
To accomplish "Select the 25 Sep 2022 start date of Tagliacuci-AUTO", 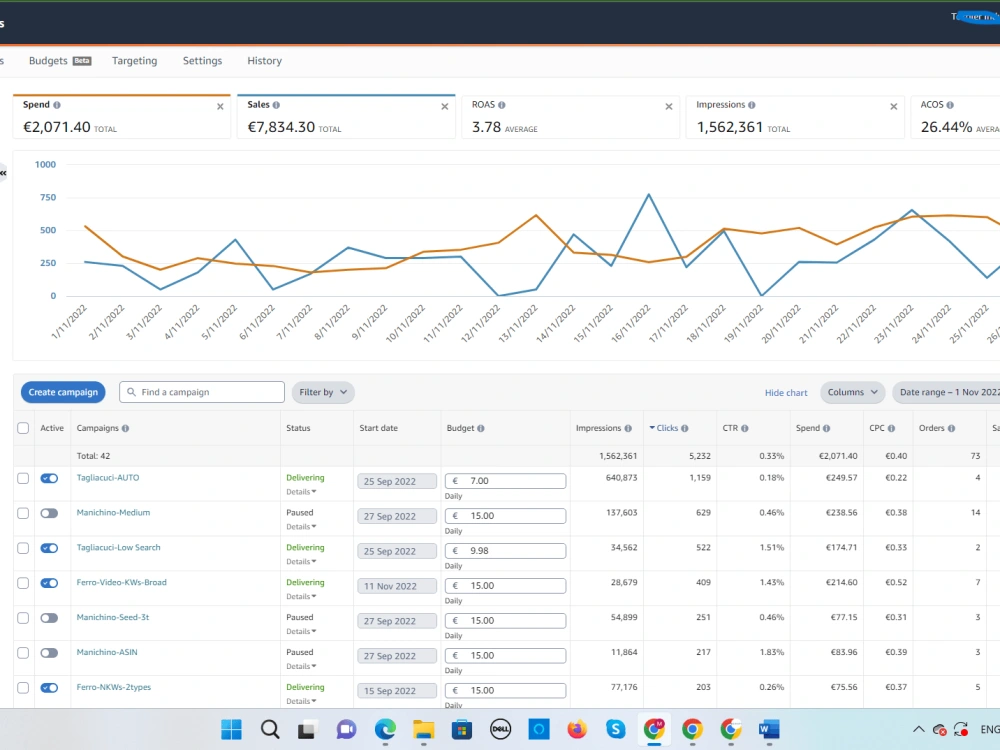I will 397,482.
